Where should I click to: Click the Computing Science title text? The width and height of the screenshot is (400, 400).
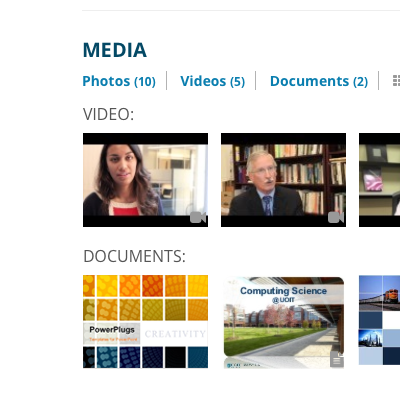283,291
